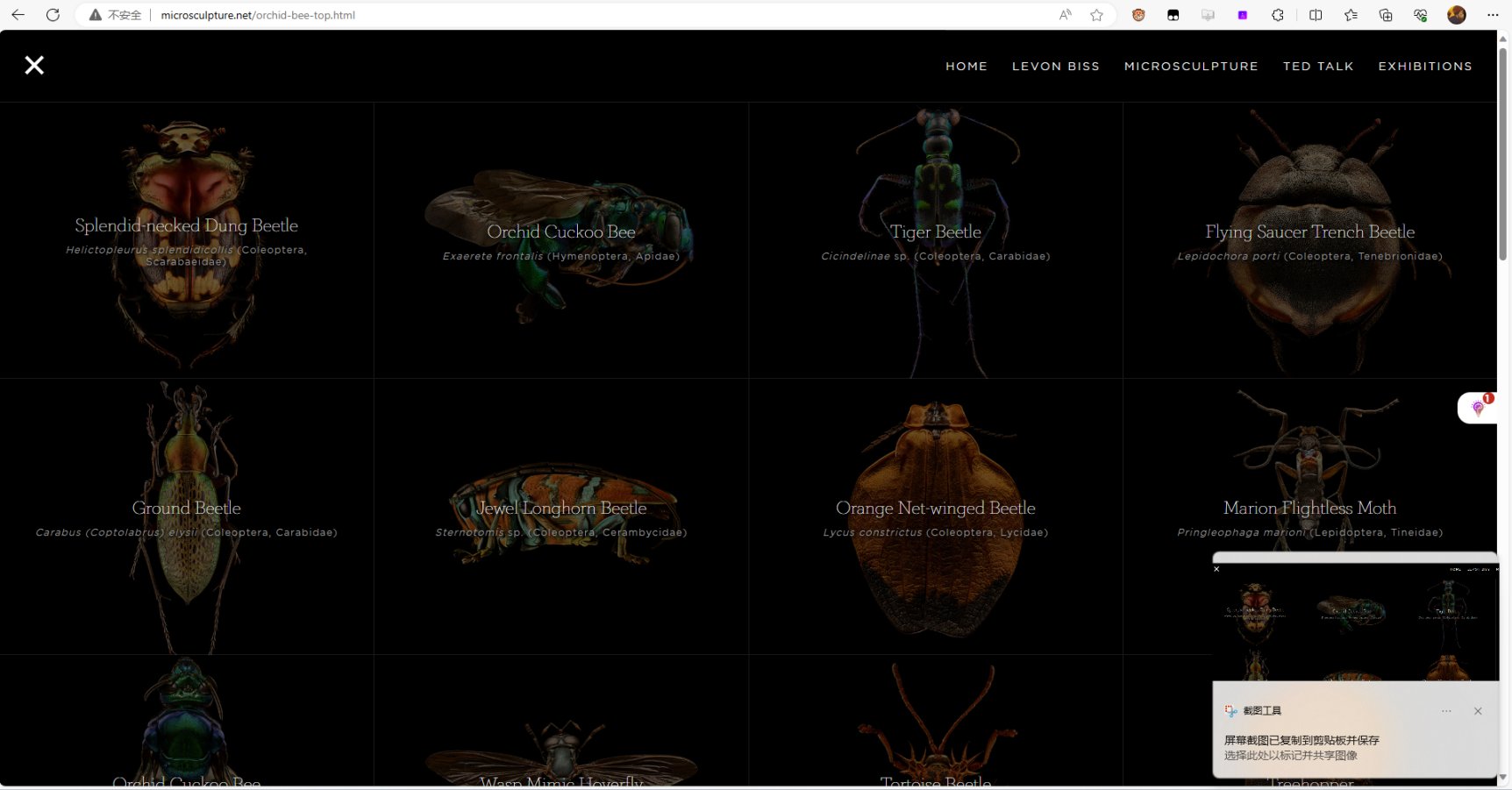This screenshot has width=1512, height=790.
Task: Click the floating pink lightbulb sidebar icon
Action: pos(1478,408)
